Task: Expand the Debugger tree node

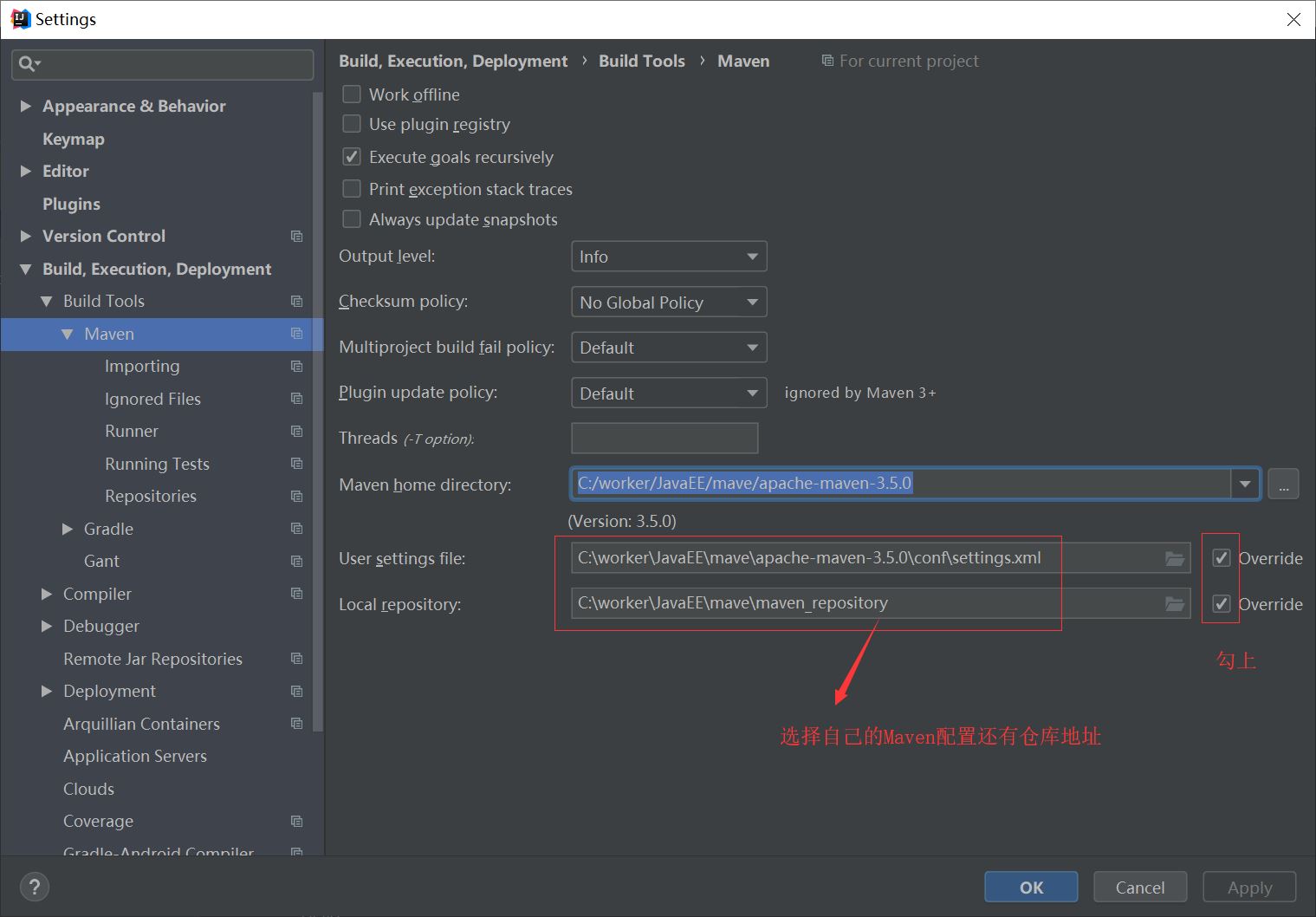Action: point(47,626)
